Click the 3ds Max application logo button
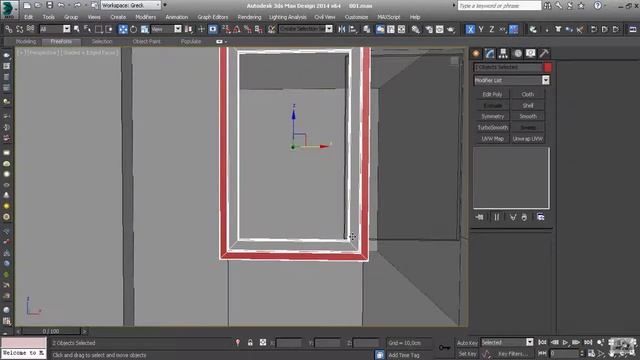This screenshot has width=640, height=360. (9, 9)
